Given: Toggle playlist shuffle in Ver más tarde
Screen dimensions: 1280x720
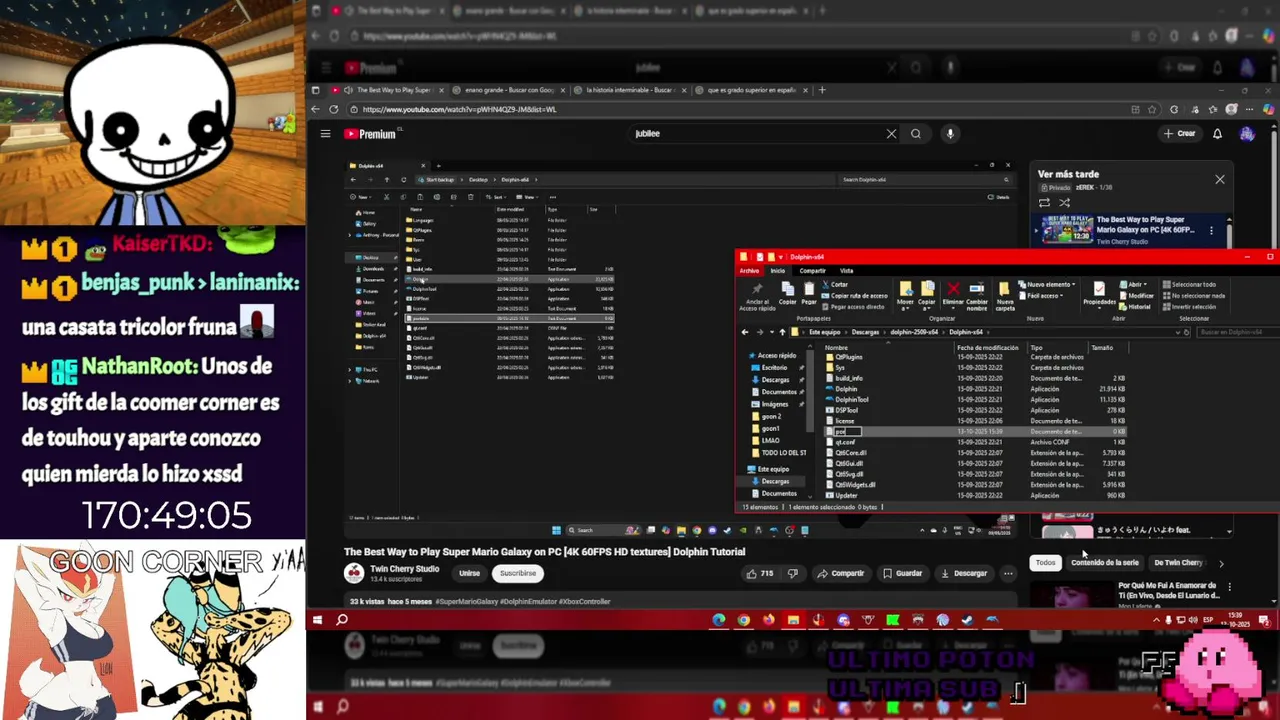Looking at the screenshot, I should click(x=1064, y=203).
